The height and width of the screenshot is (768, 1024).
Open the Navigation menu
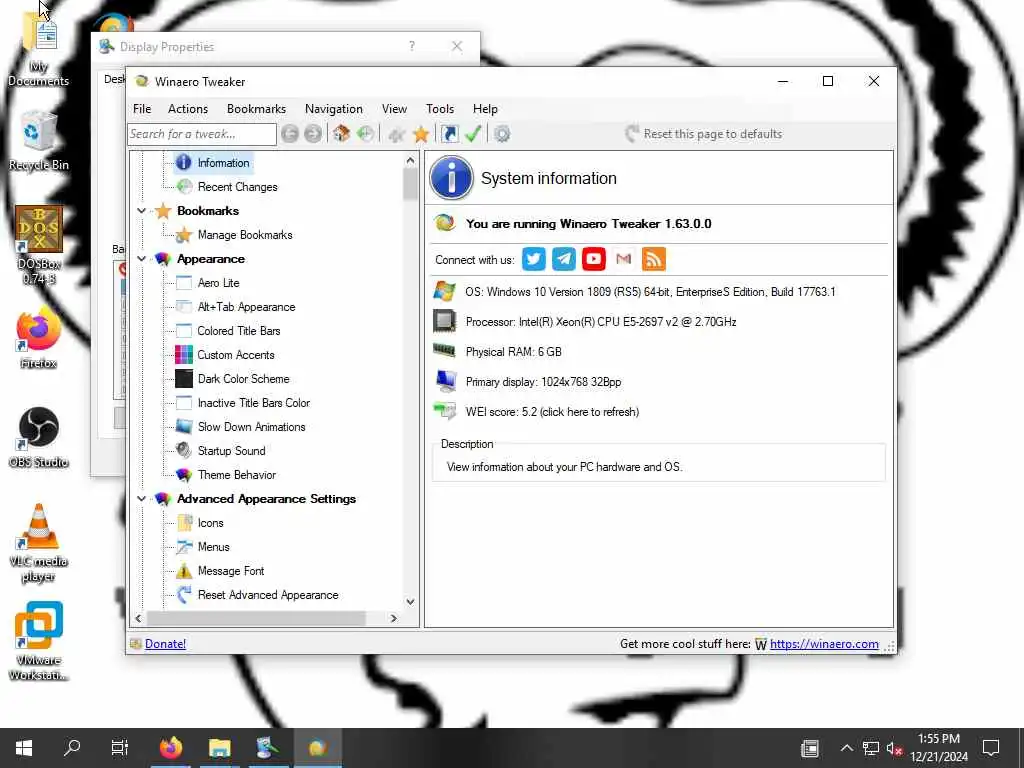click(x=334, y=109)
